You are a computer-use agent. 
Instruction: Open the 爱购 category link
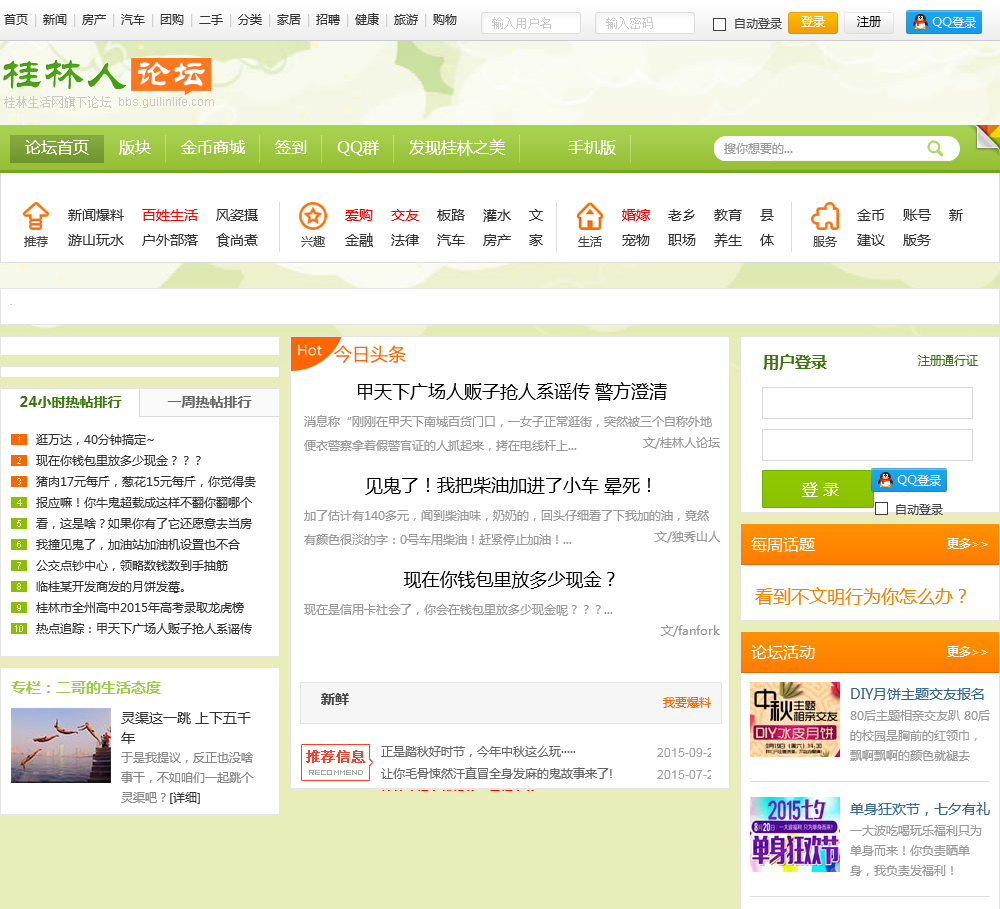pyautogui.click(x=358, y=215)
